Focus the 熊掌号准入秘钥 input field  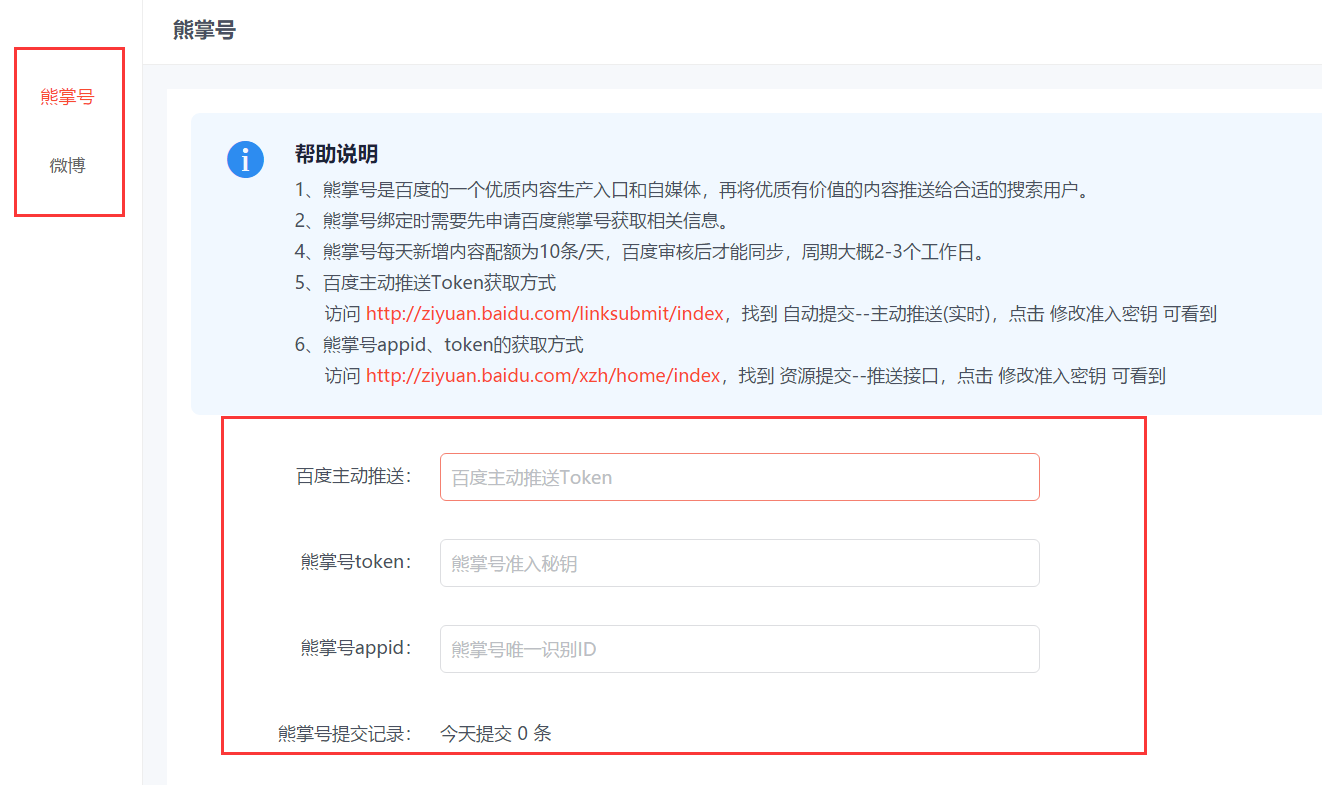coord(740,563)
